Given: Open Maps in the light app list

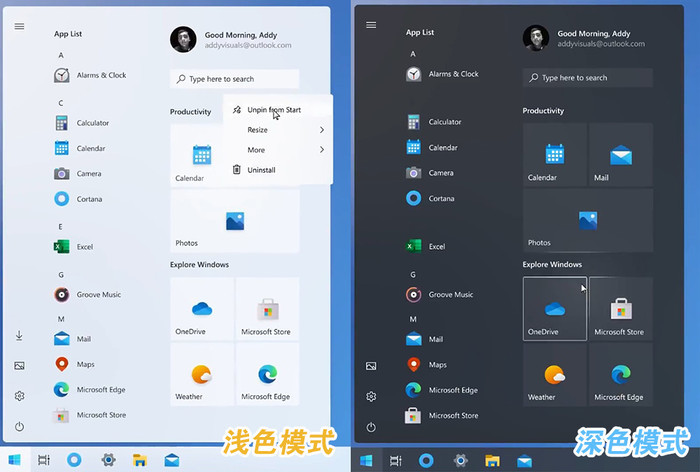Looking at the screenshot, I should tap(84, 364).
